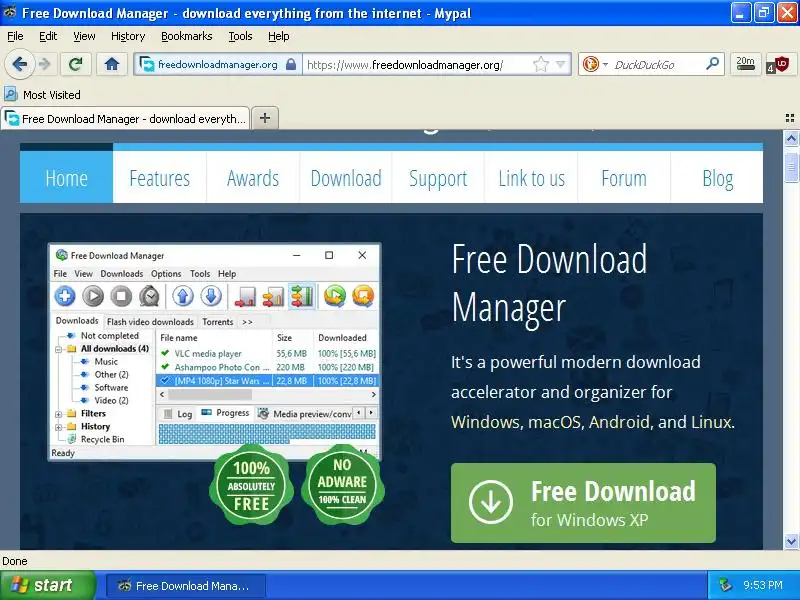
Task: Open the Support page link
Action: [x=438, y=178]
